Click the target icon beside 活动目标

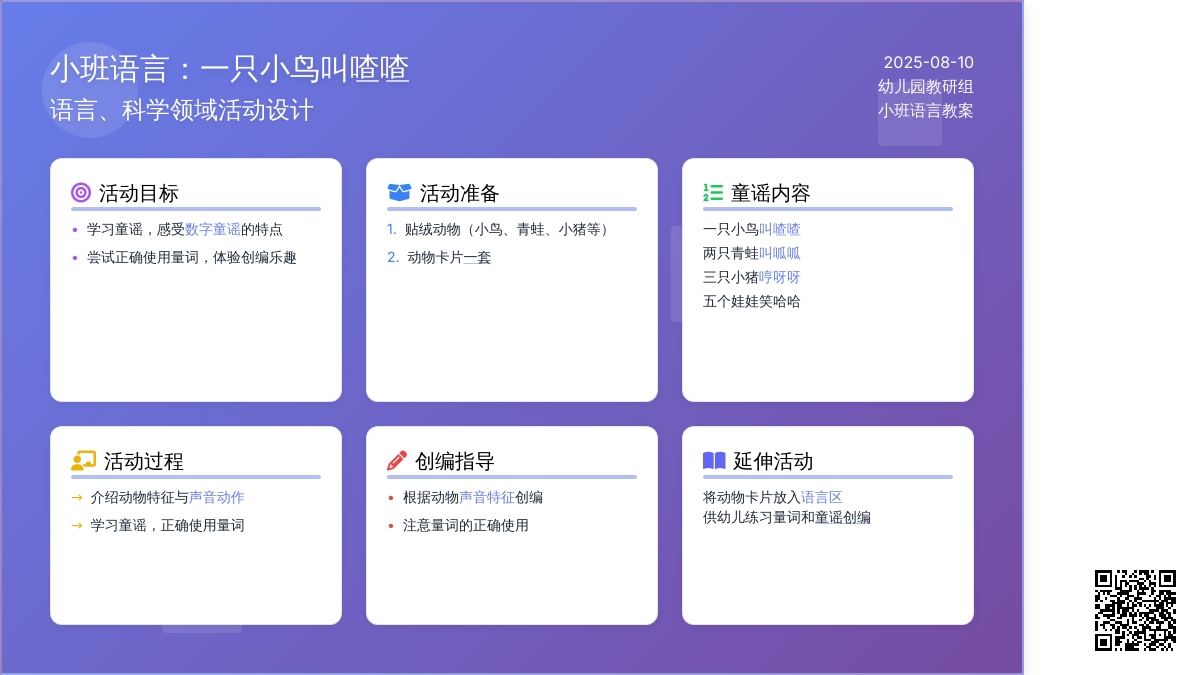click(x=81, y=193)
